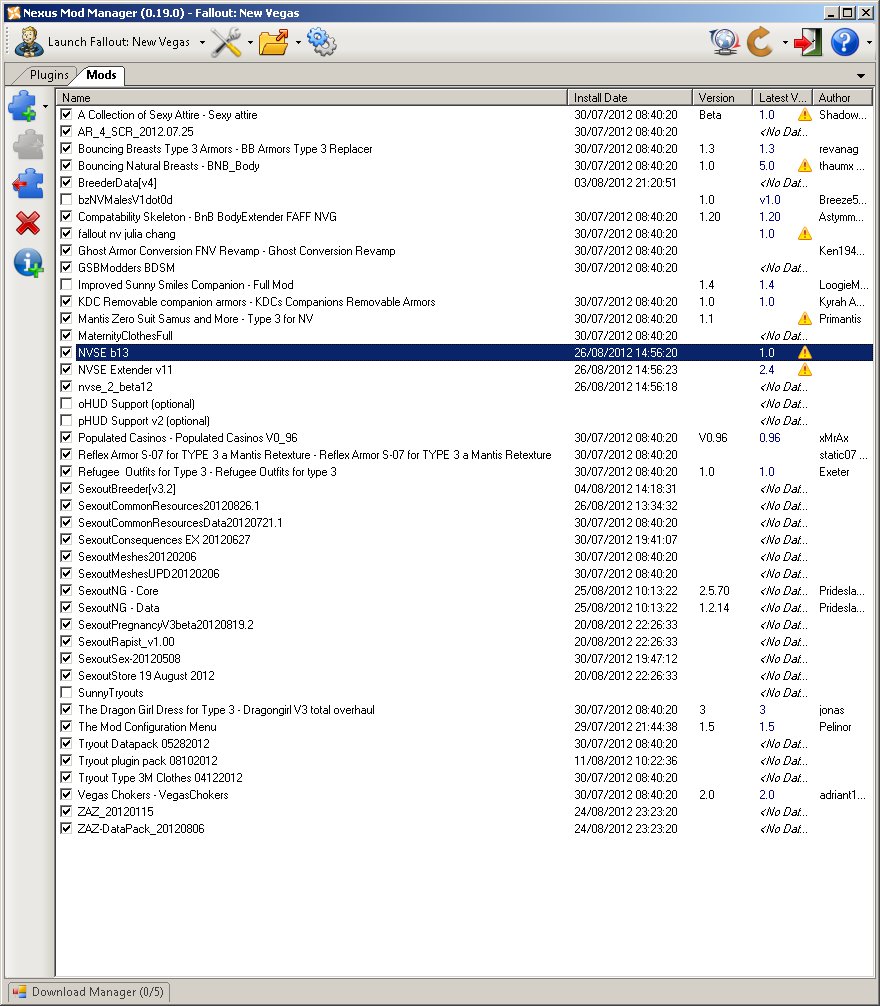Click the globe update-check icon

724,43
